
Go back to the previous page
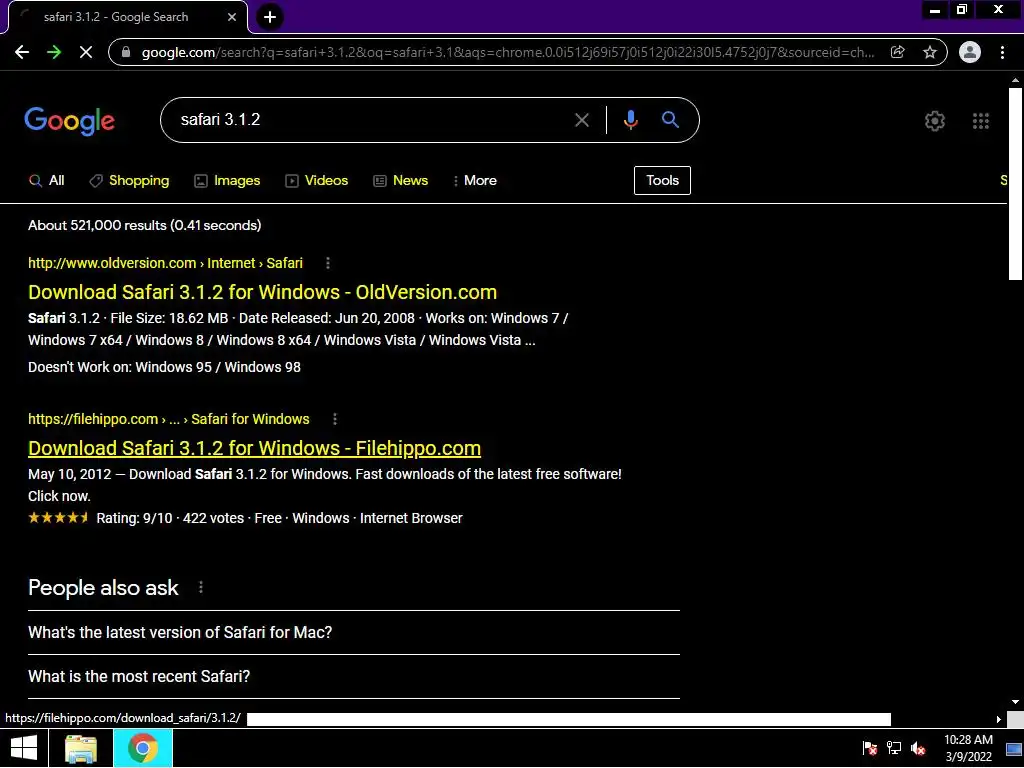pos(22,52)
